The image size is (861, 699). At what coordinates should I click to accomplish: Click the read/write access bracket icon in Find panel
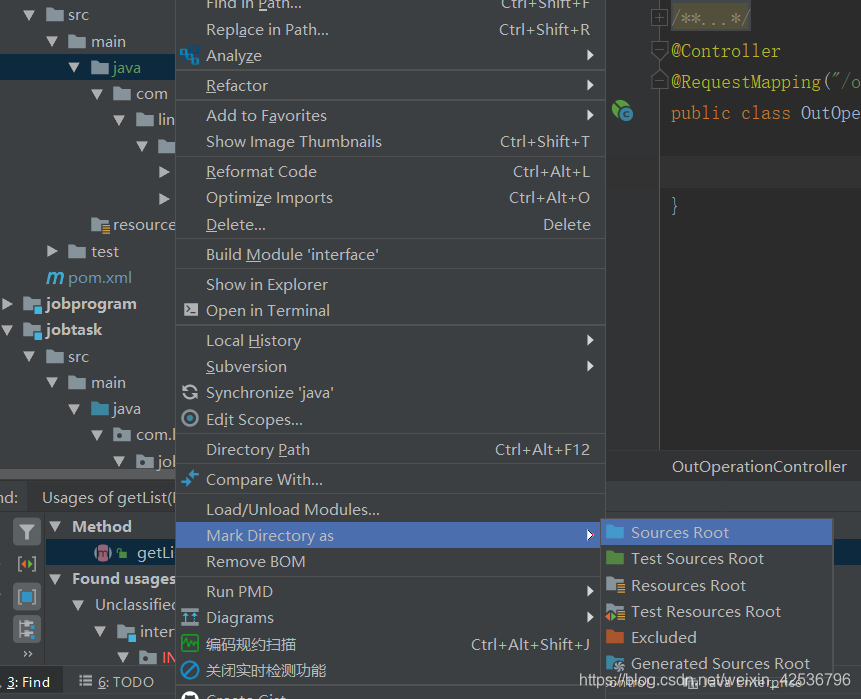[27, 564]
